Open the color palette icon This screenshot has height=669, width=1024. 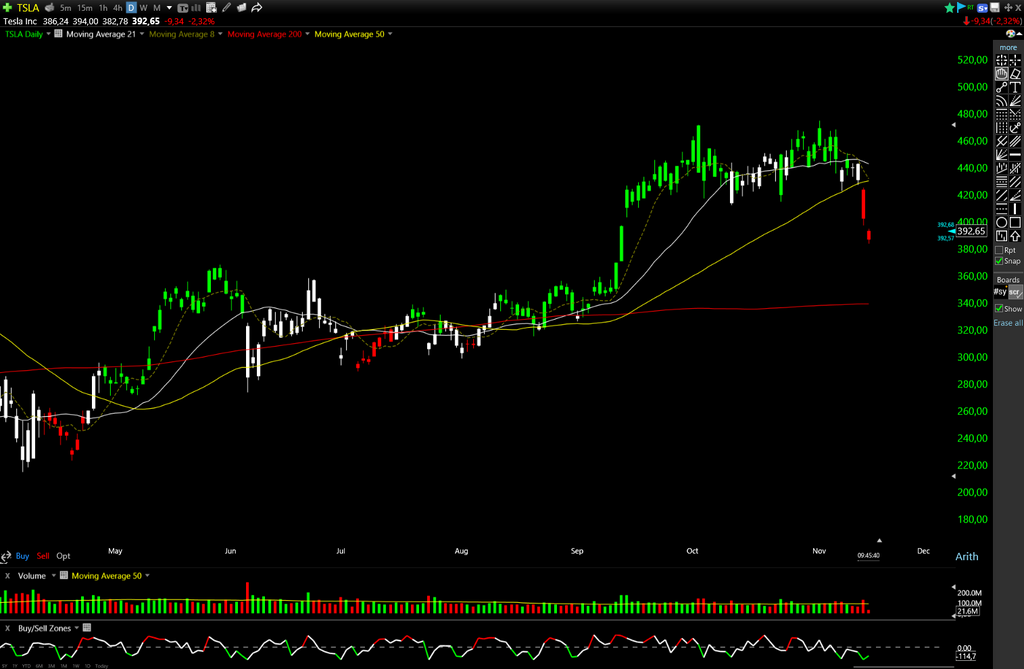pos(1010,34)
